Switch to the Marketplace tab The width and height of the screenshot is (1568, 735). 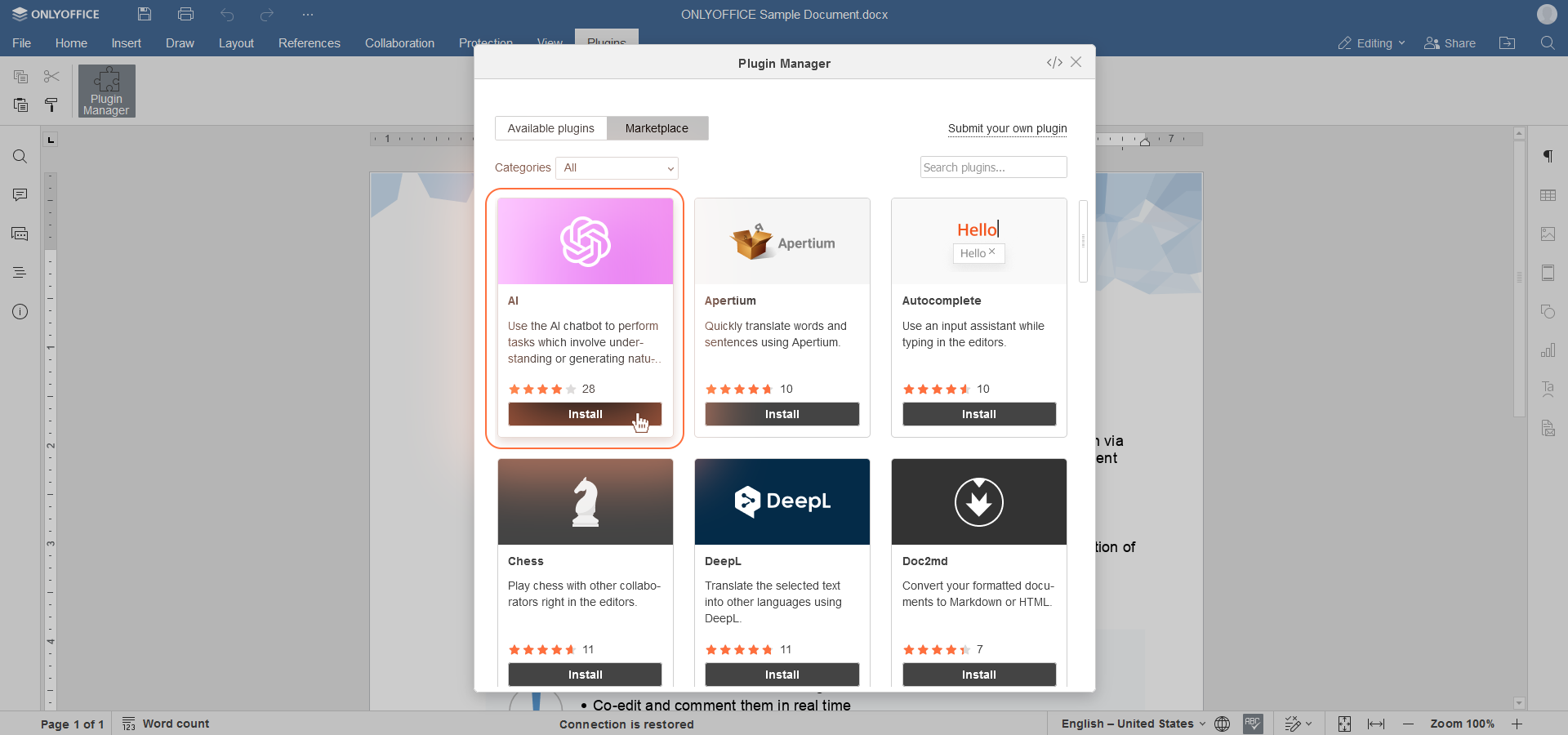[x=657, y=128]
